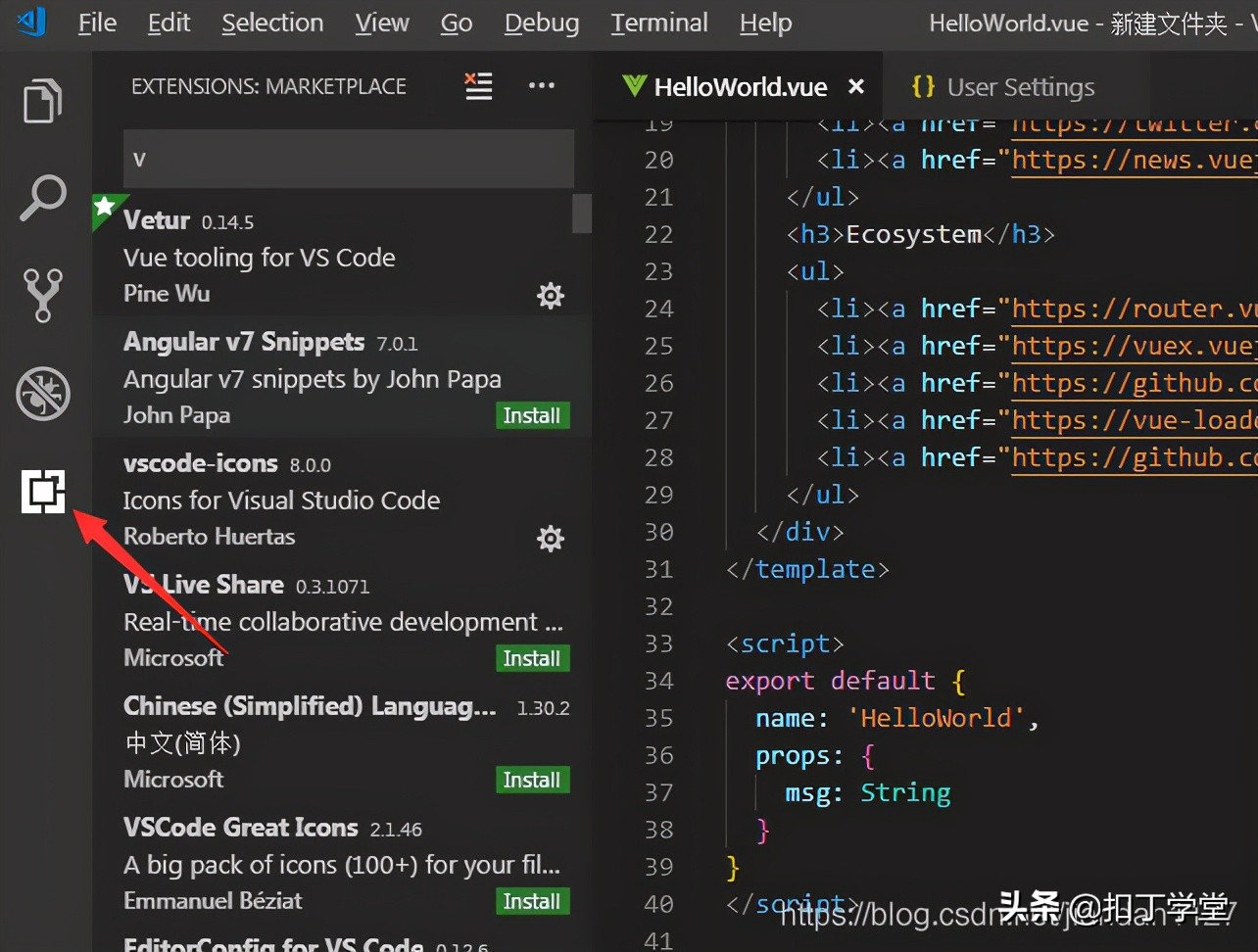This screenshot has height=952, width=1258.
Task: Click the Pine Wu publisher name
Action: 167,294
